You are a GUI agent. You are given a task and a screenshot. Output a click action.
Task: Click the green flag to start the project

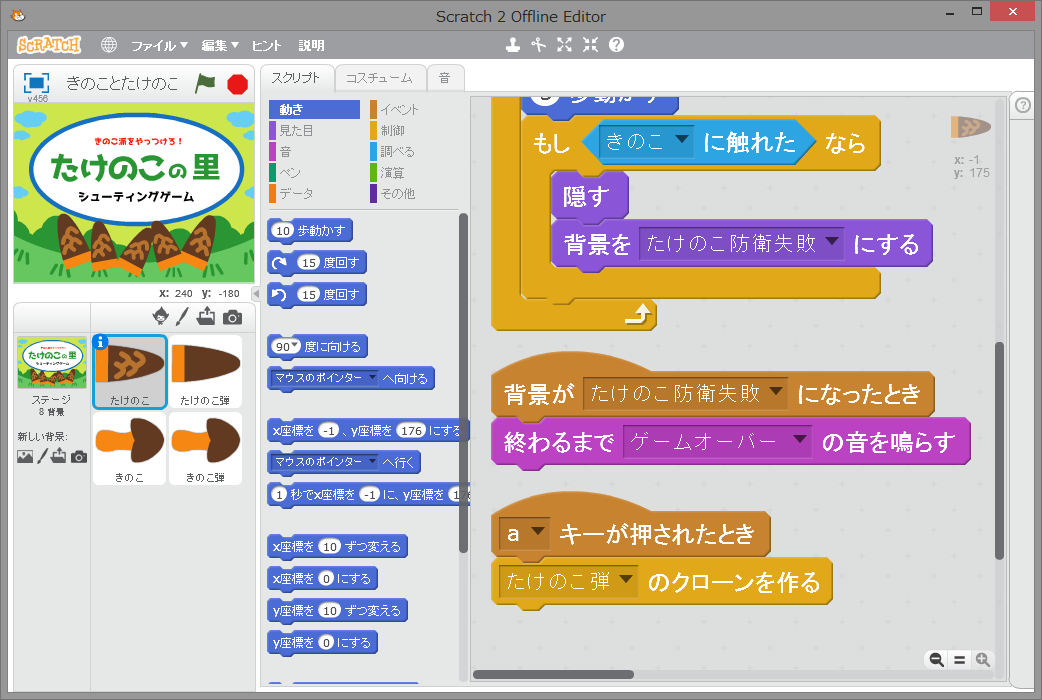pos(205,84)
